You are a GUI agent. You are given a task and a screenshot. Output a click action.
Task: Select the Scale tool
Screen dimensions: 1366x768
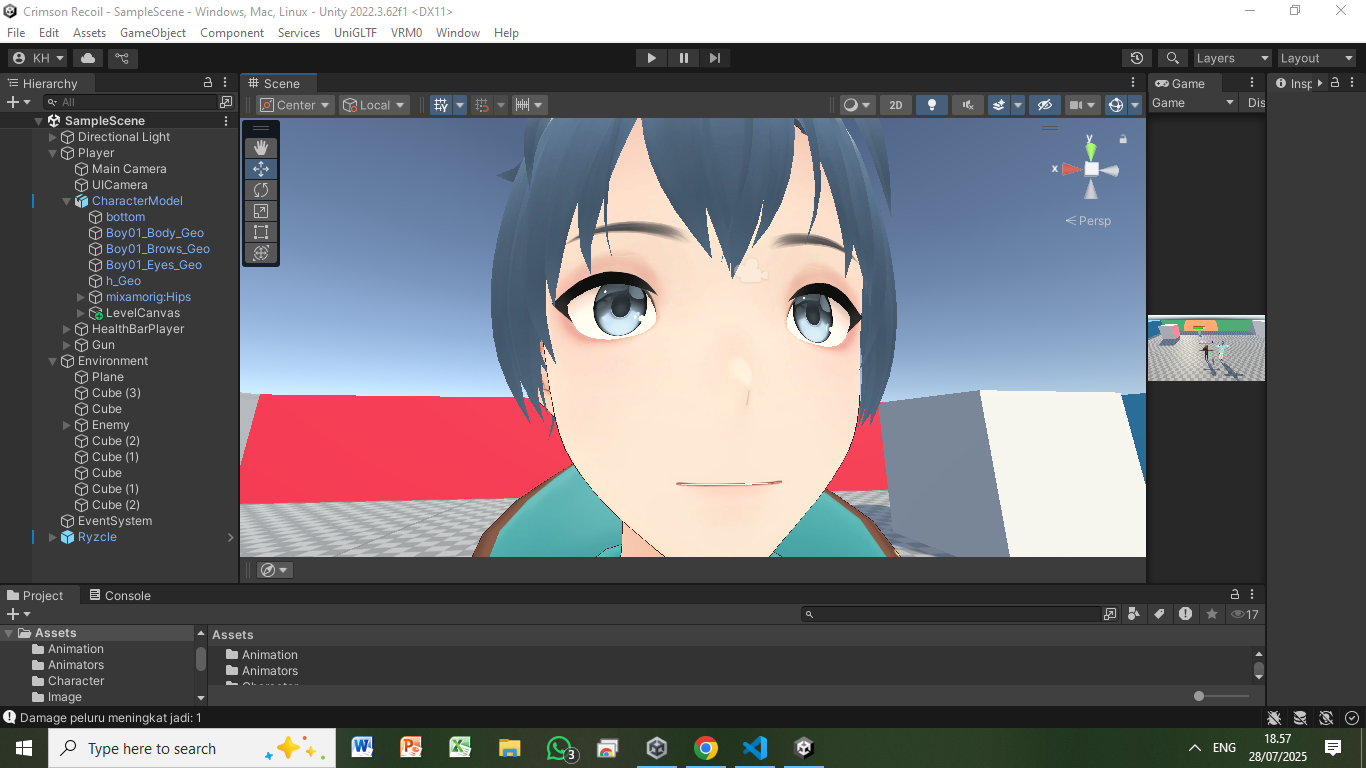point(261,211)
